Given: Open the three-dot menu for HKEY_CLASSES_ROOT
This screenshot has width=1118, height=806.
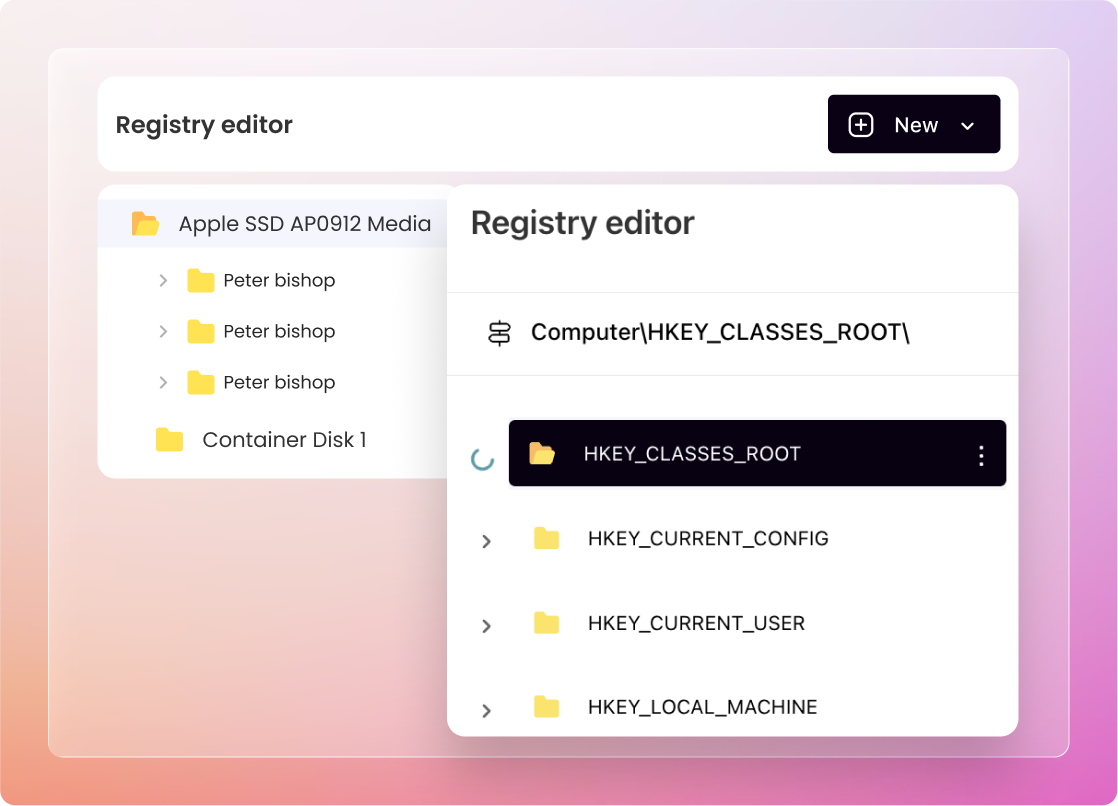Looking at the screenshot, I should [981, 456].
